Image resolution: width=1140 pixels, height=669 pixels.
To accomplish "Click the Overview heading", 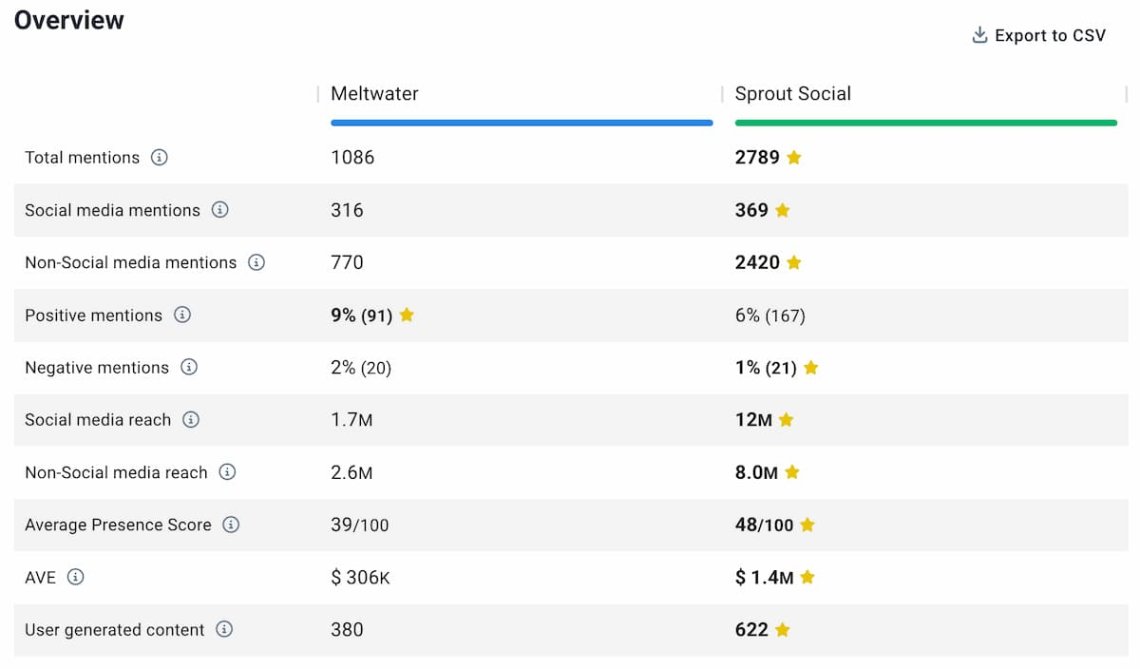I will tap(70, 19).
